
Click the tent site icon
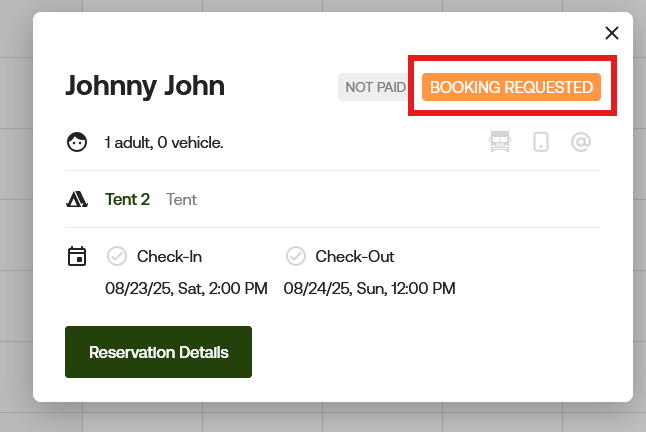pos(77,199)
